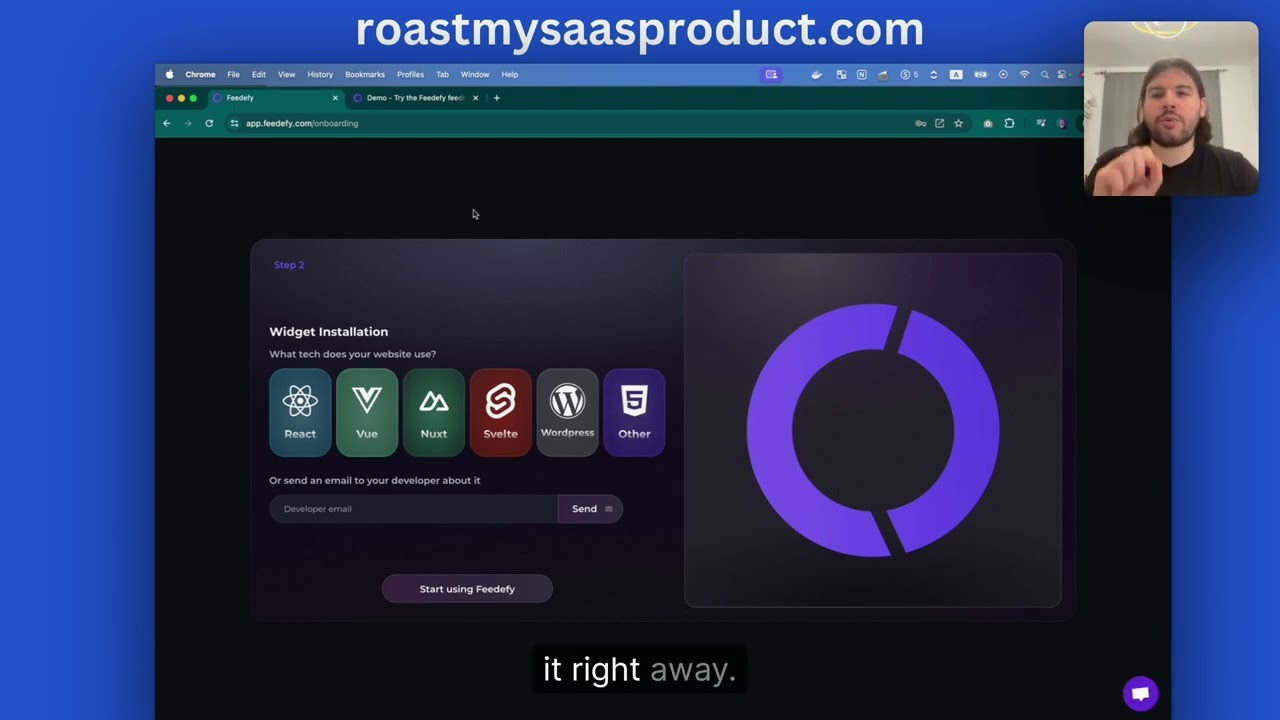
Task: Close the Feedefy tab
Action: click(x=335, y=98)
